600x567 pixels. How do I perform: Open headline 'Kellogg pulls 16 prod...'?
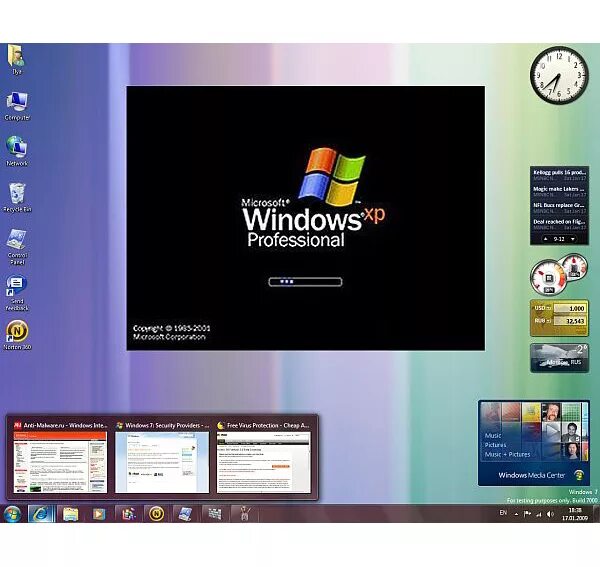pyautogui.click(x=559, y=175)
